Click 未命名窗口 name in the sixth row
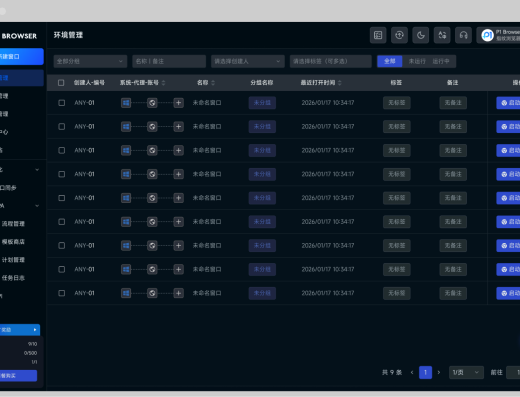This screenshot has height=397, width=520. pos(207,222)
